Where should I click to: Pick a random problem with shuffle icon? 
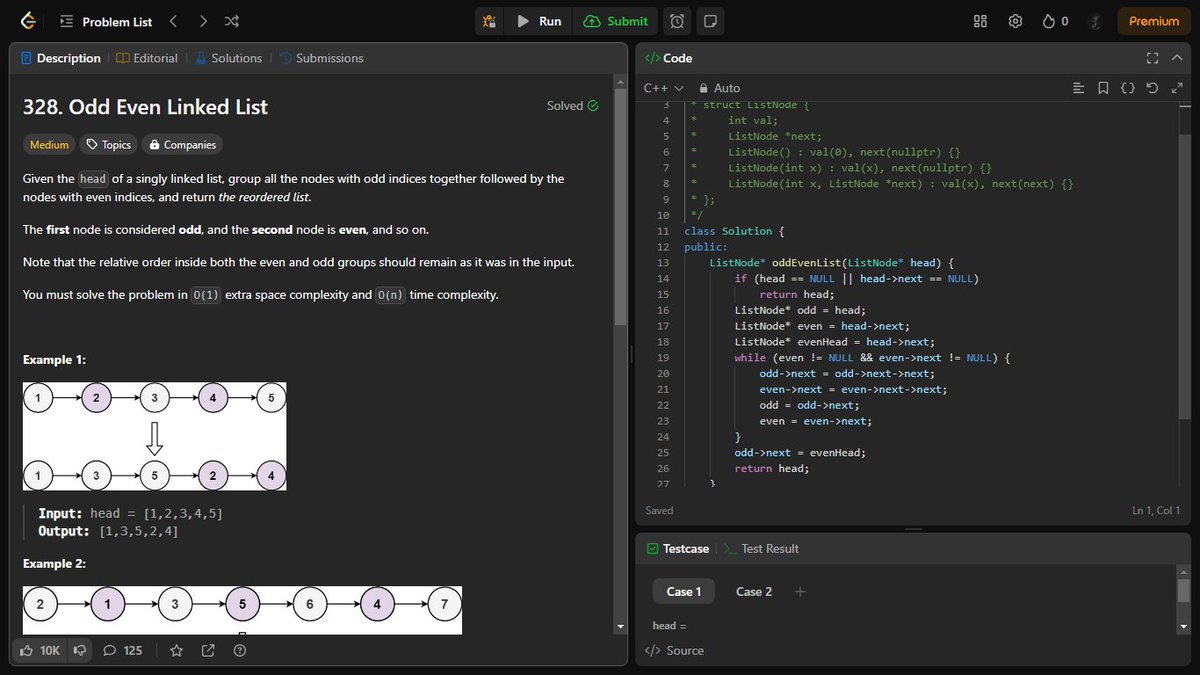232,21
